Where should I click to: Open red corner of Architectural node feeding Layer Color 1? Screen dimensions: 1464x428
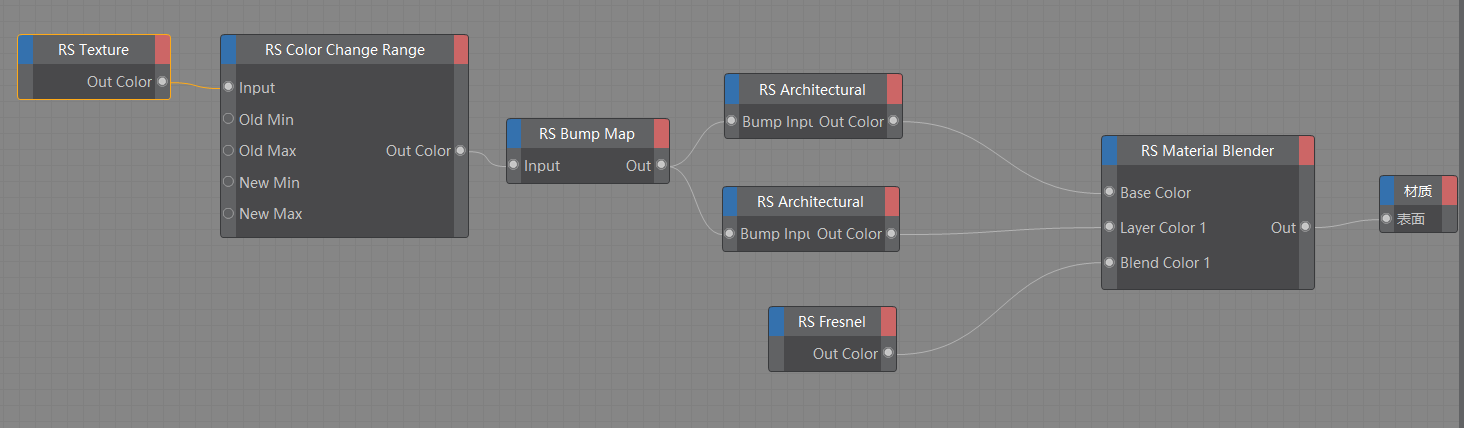tap(892, 202)
